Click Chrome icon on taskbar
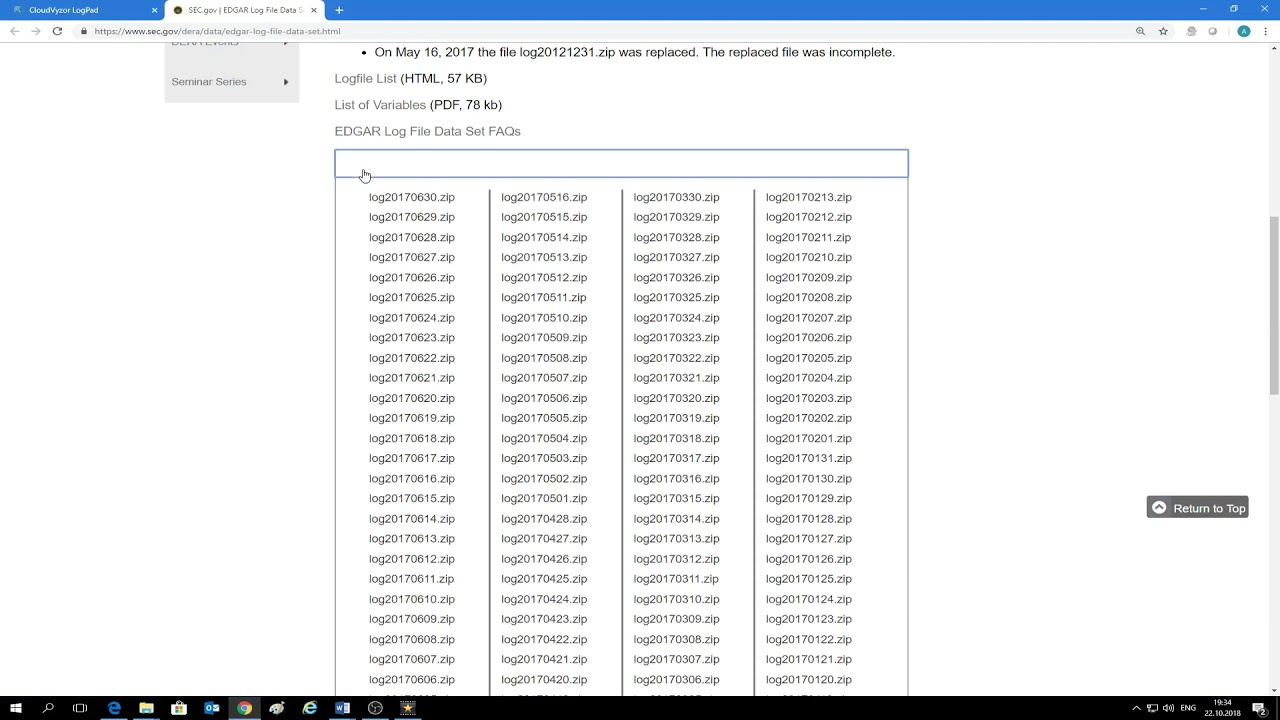The width and height of the screenshot is (1280, 720). (x=244, y=708)
